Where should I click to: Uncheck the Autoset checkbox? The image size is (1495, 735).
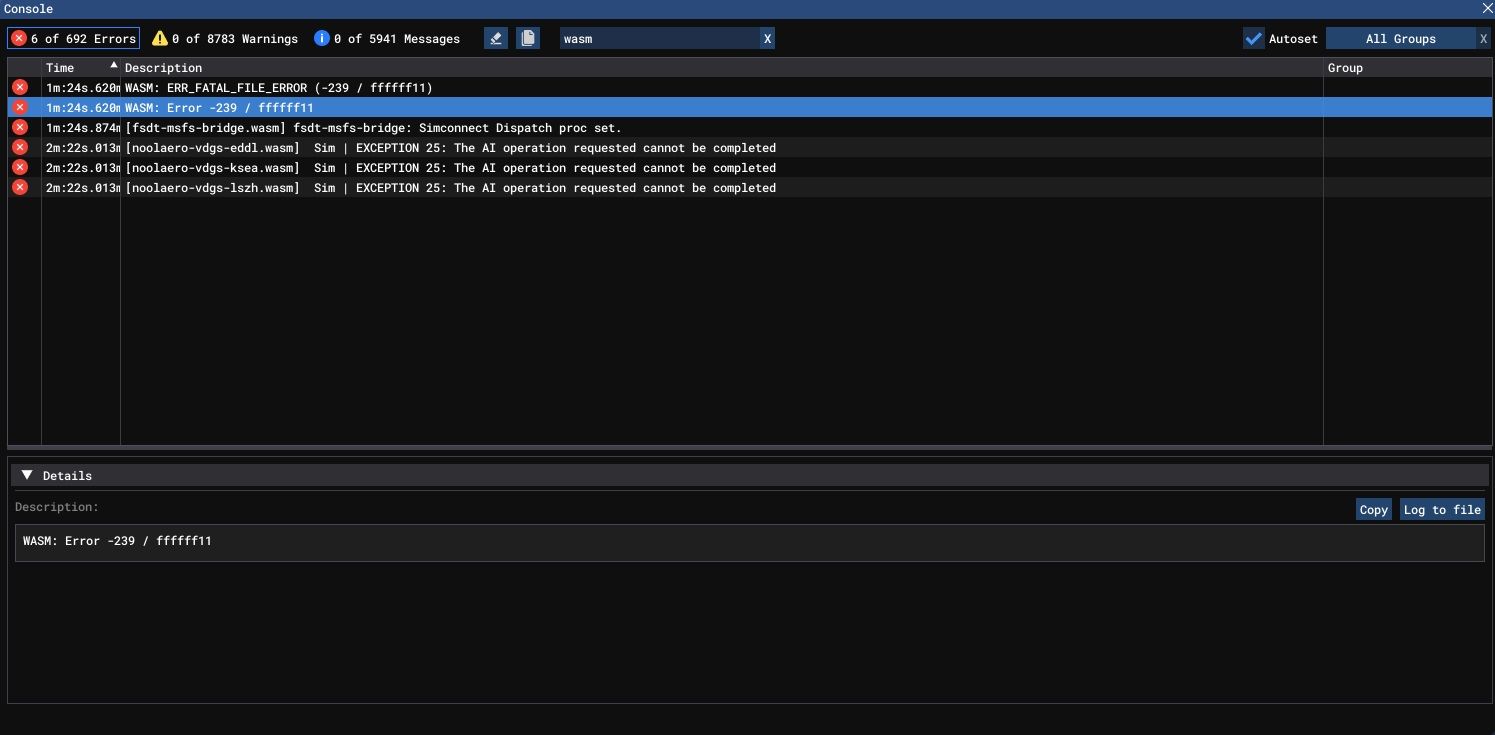pyautogui.click(x=1253, y=39)
